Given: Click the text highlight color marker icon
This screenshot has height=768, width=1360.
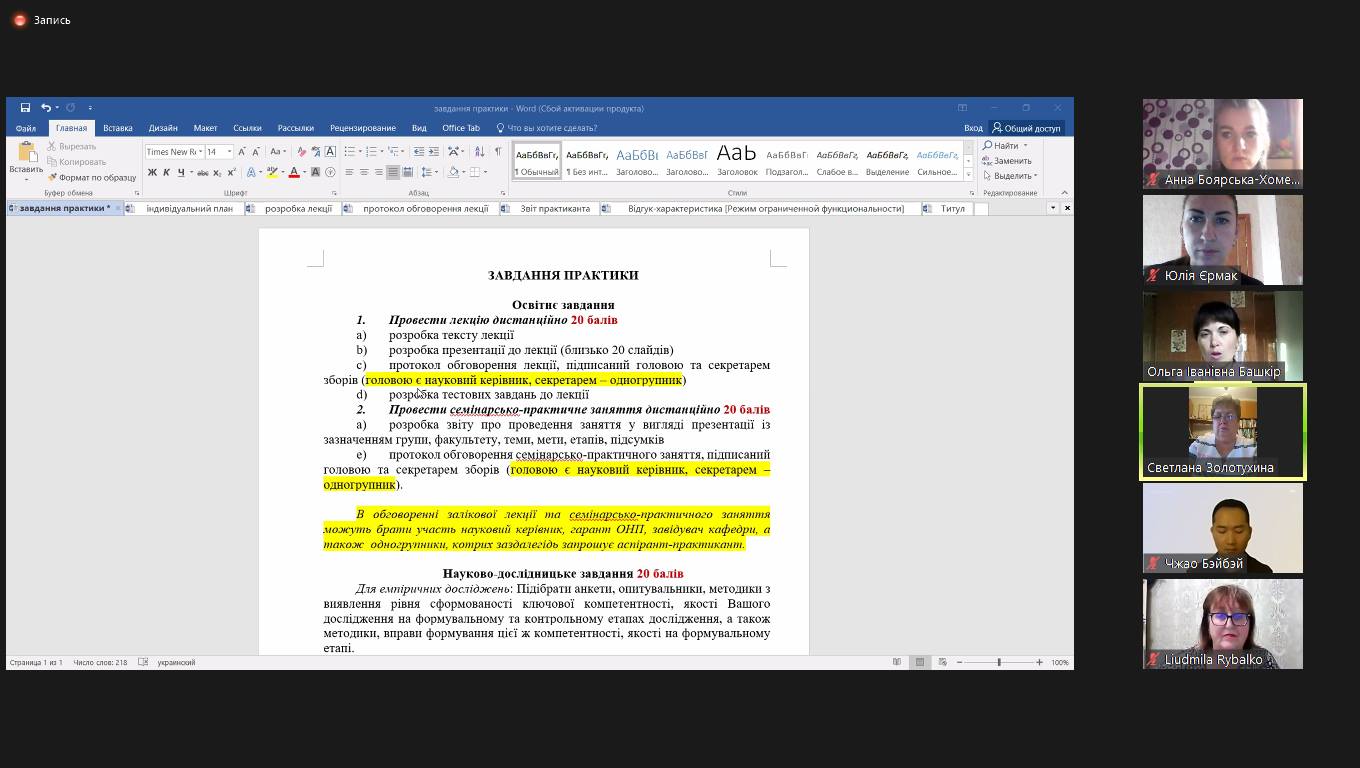Looking at the screenshot, I should 271,172.
